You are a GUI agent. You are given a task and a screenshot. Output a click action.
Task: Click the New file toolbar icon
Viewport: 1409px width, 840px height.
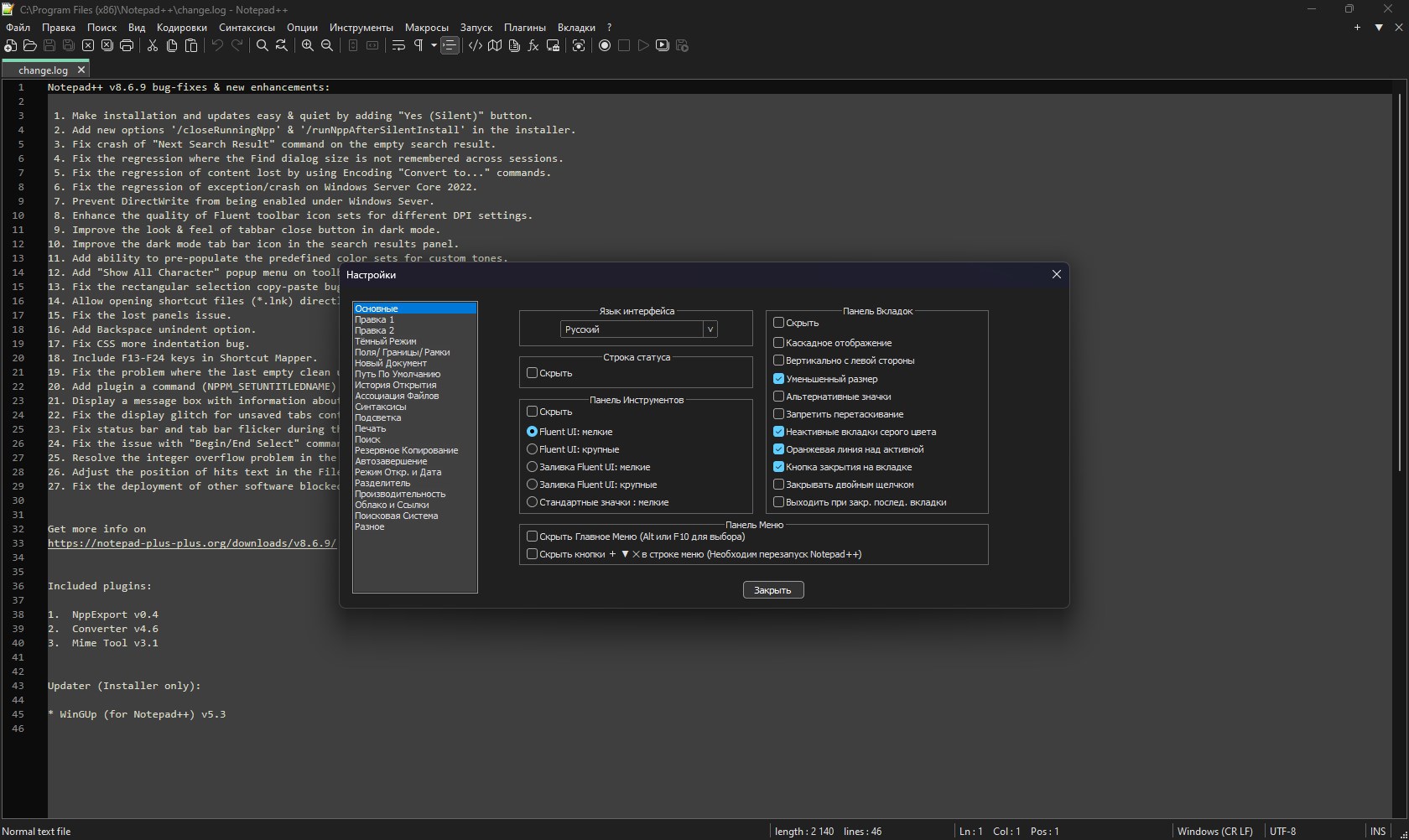[x=11, y=45]
